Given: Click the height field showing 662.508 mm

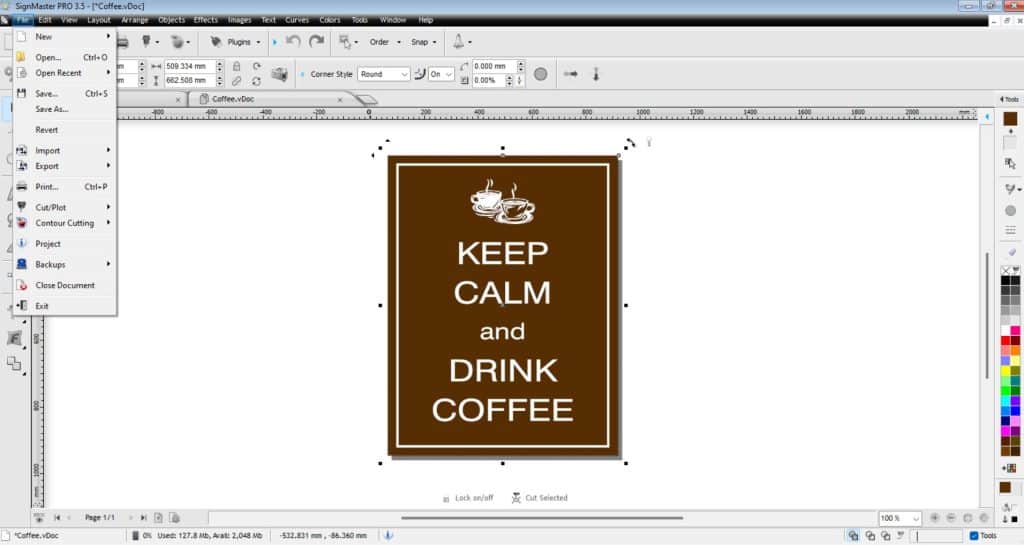Looking at the screenshot, I should click(189, 81).
